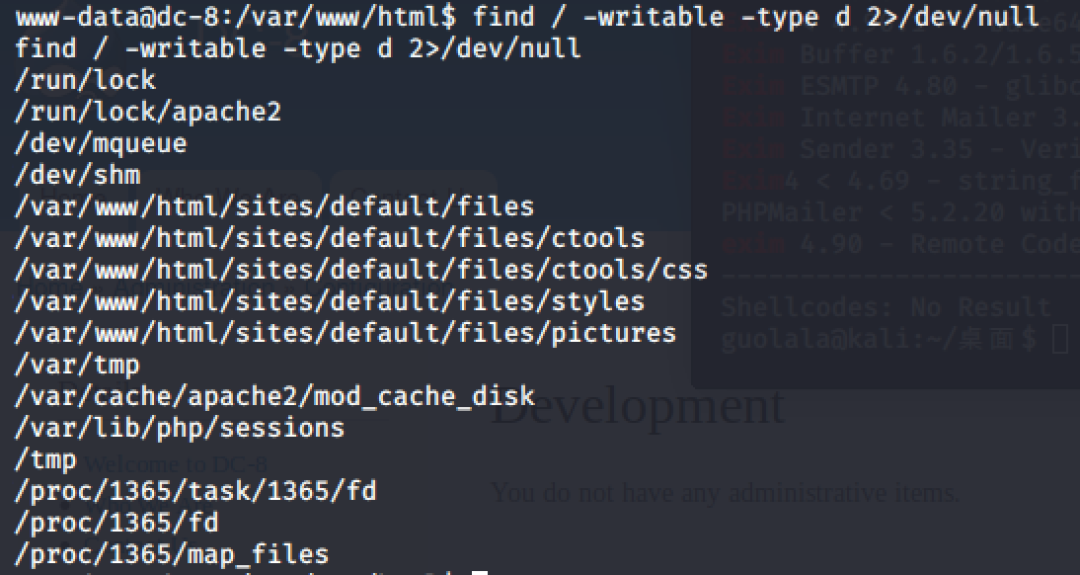The width and height of the screenshot is (1080, 575).
Task: Select the path ending in files/ctools
Action: pyautogui.click(x=329, y=239)
